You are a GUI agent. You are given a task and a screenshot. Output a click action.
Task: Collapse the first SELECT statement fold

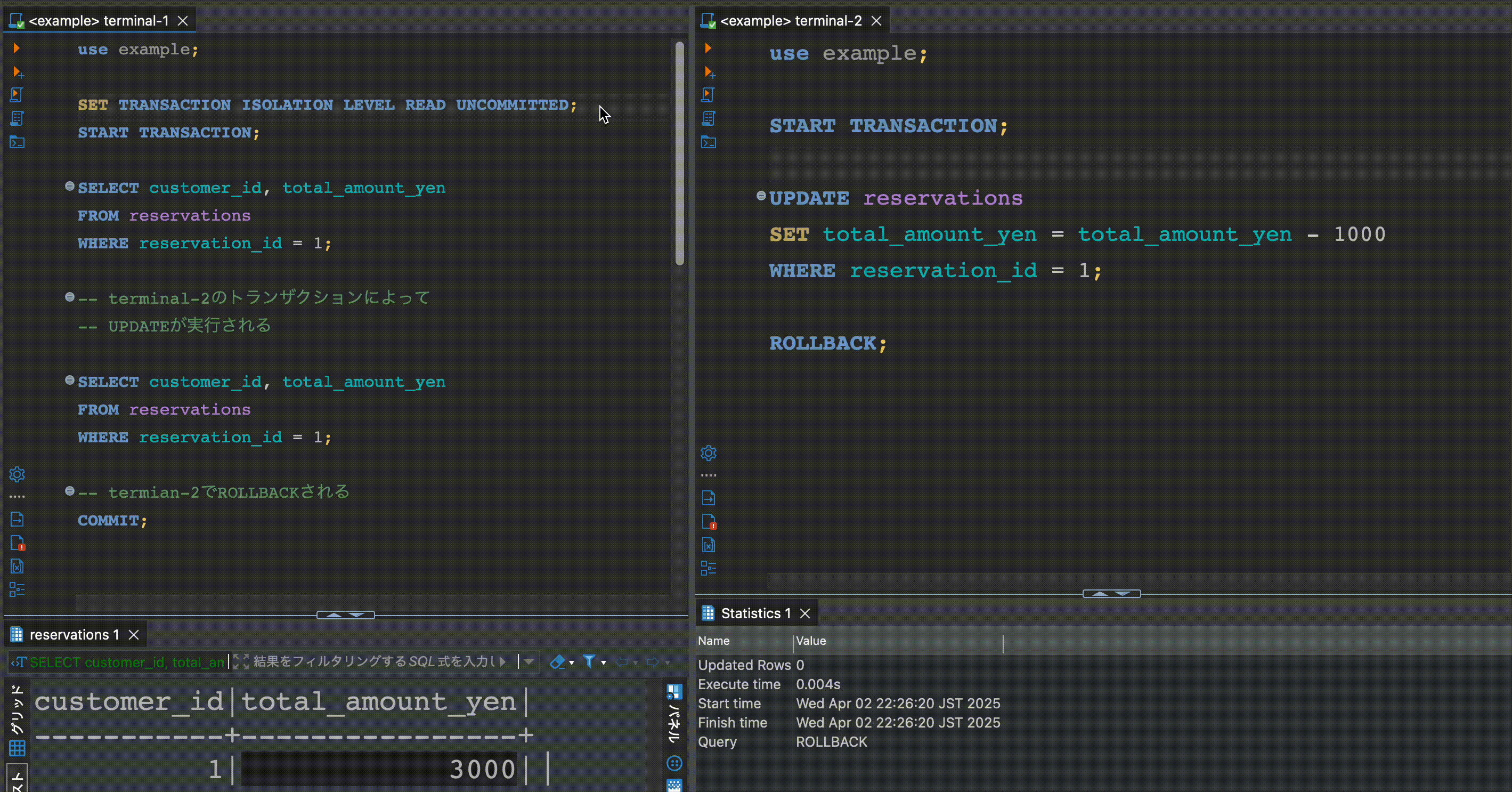tap(69, 186)
